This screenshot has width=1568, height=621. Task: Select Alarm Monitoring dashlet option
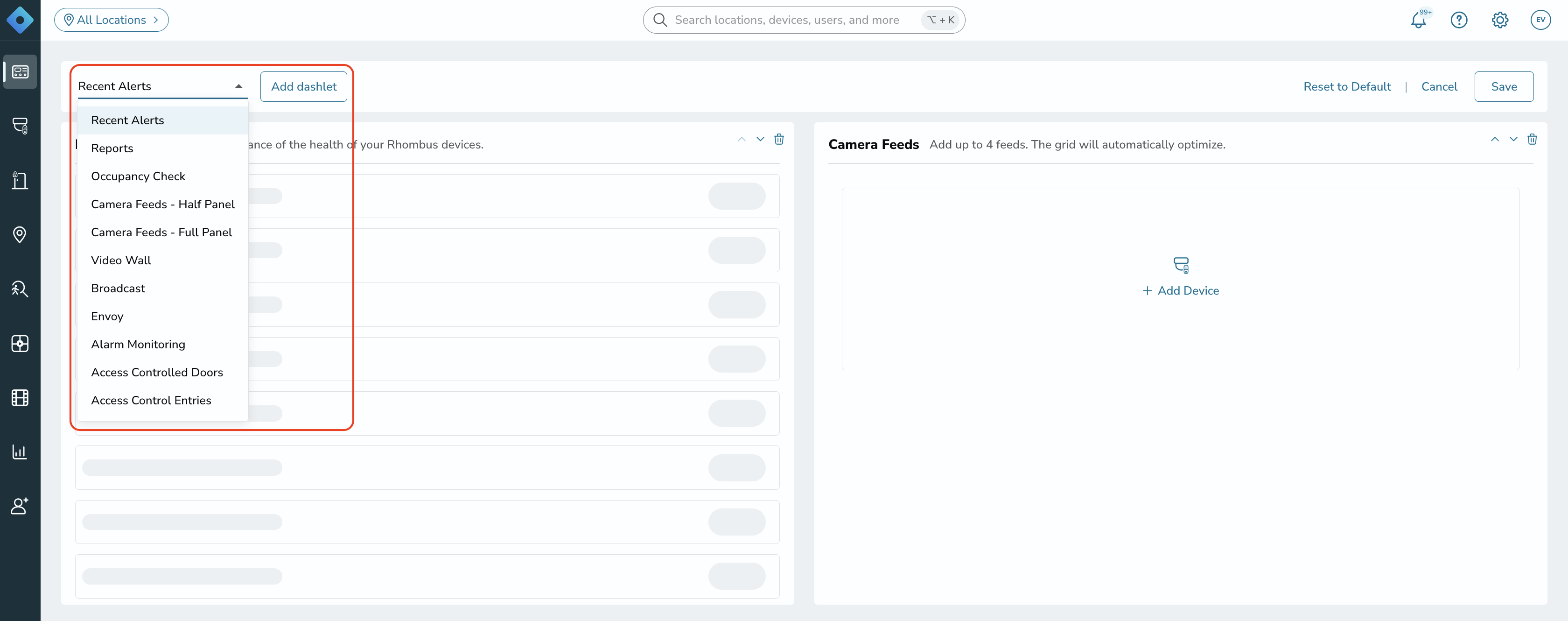click(163, 345)
